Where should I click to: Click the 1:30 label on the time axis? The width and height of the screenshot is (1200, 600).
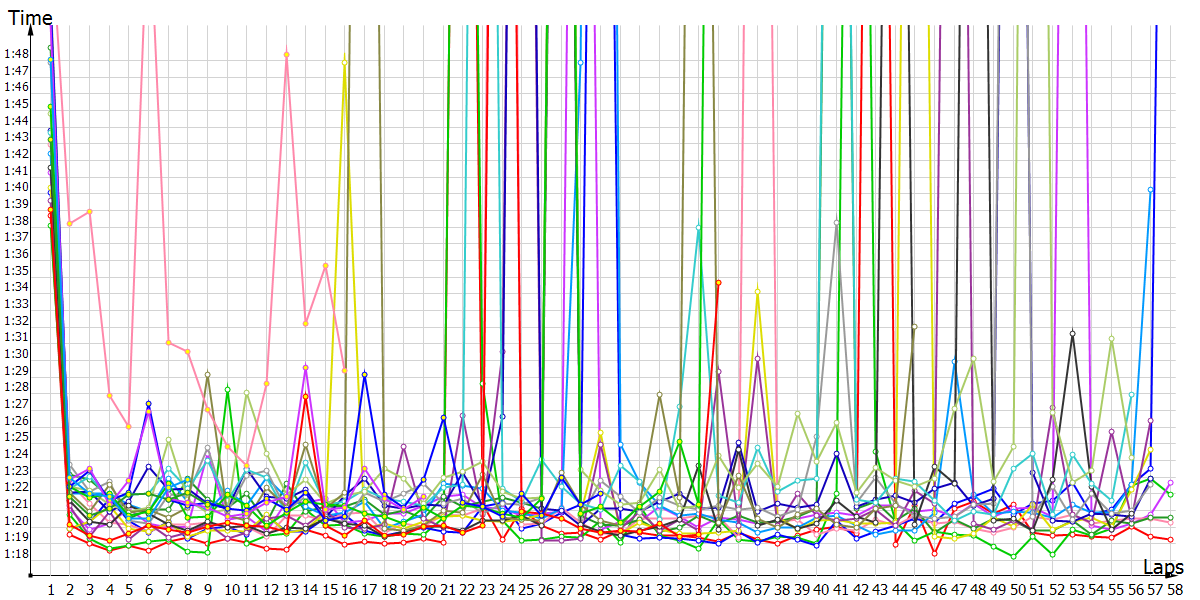(14, 354)
